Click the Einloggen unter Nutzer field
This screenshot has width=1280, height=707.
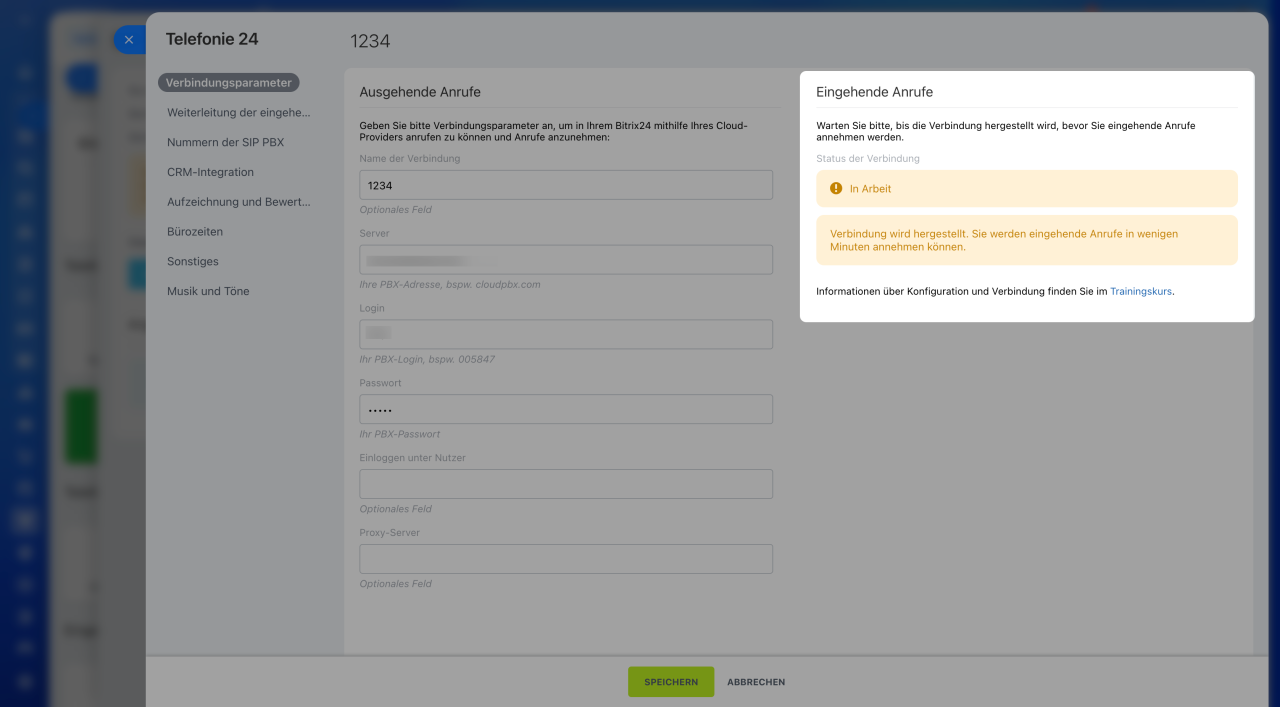566,484
